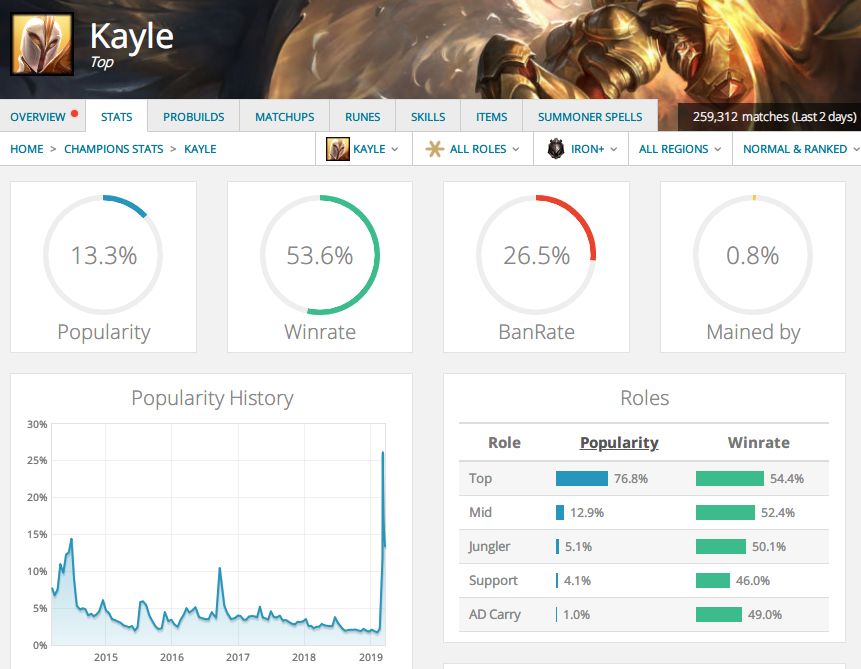Click the Top winrate bar 54.4%
Screen dimensions: 861x669
[x=730, y=478]
